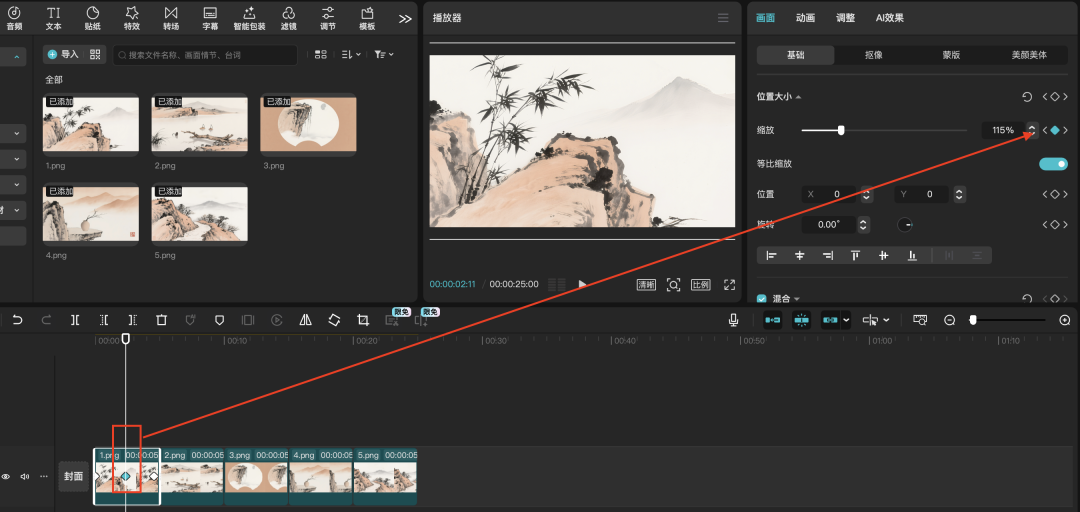Undo with the timeline undo icon

point(18,320)
